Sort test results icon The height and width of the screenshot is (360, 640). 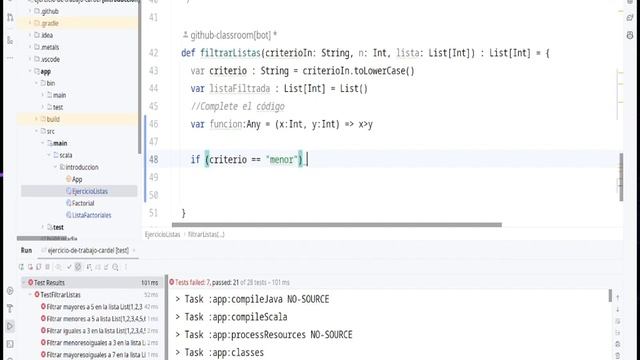click(89, 267)
